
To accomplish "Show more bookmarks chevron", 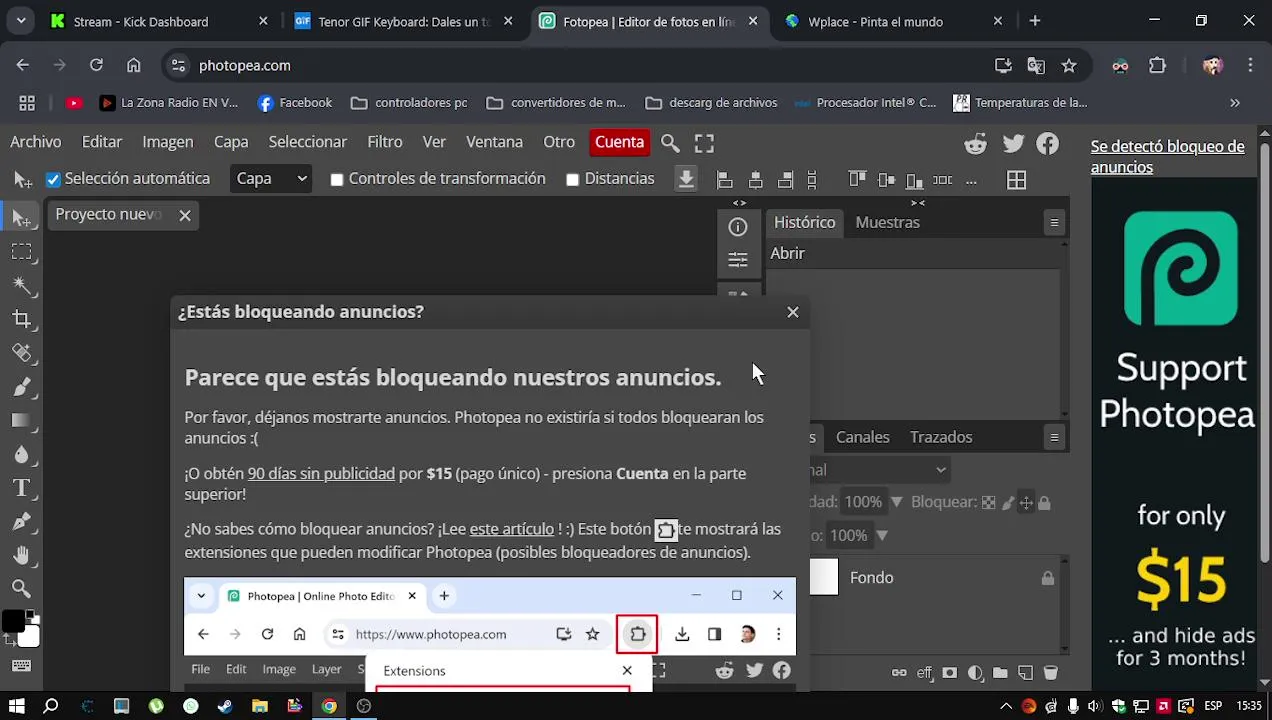I will pos(1235,102).
